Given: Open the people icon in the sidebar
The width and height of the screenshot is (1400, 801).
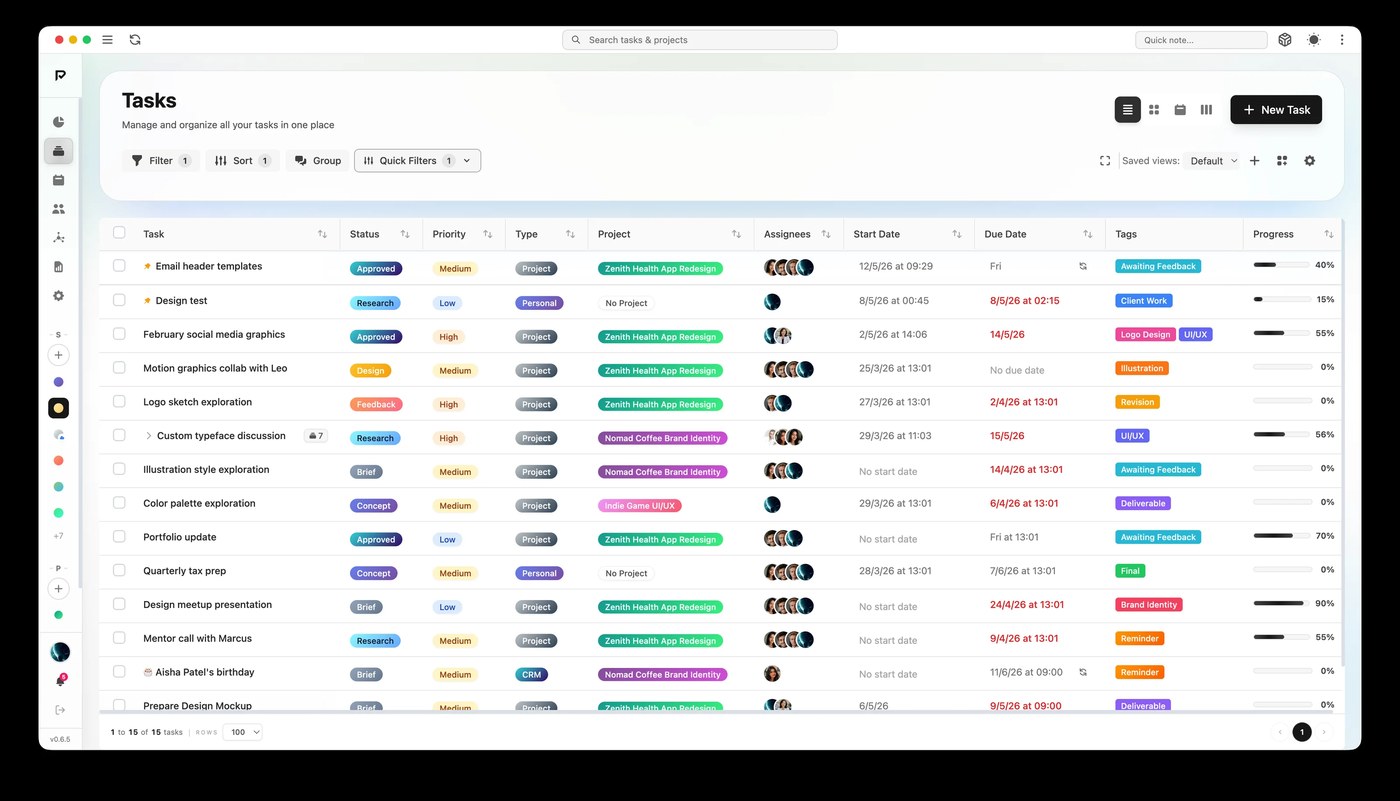Looking at the screenshot, I should (x=58, y=209).
